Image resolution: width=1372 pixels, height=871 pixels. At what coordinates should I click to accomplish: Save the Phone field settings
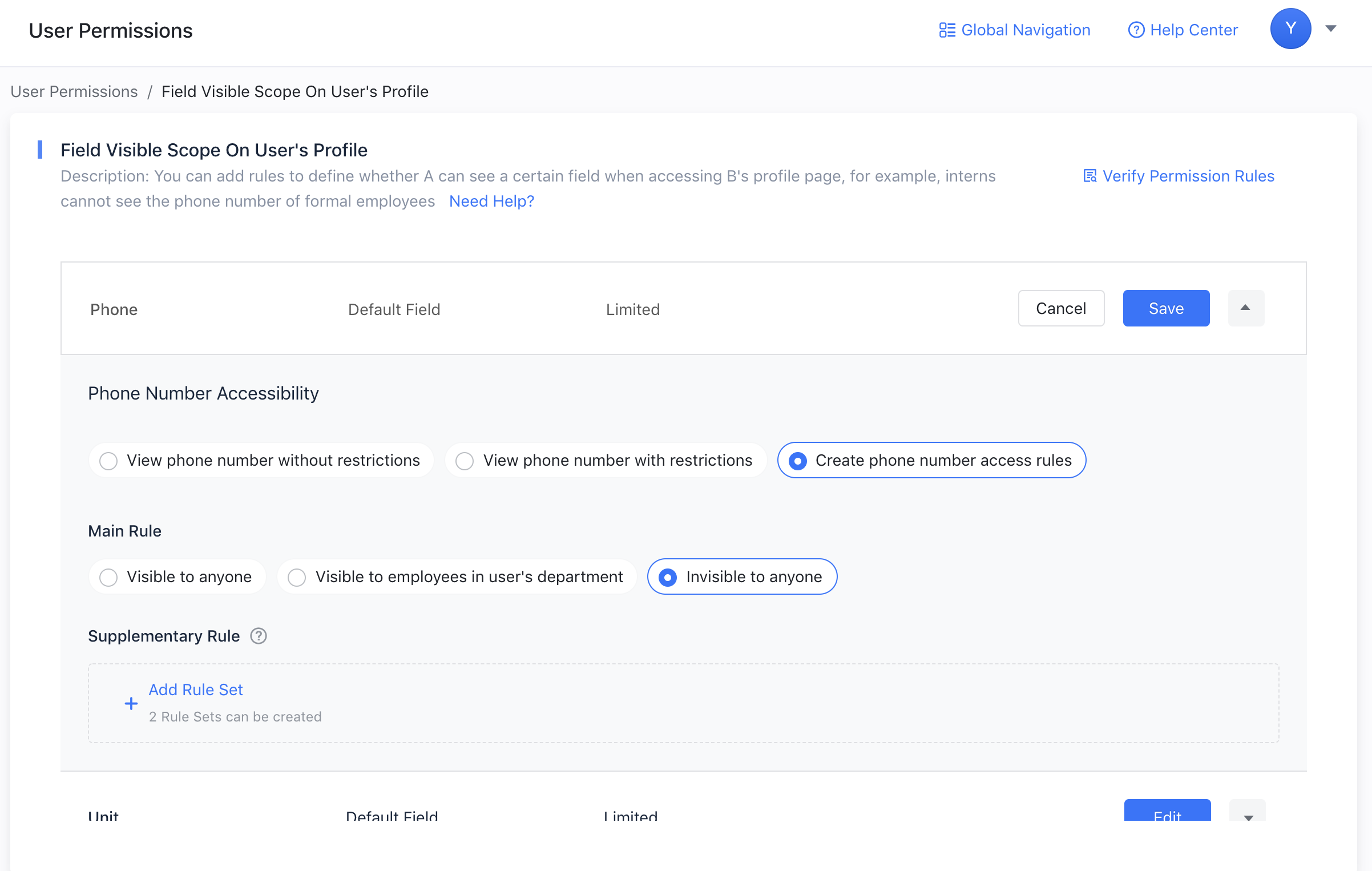click(x=1166, y=308)
